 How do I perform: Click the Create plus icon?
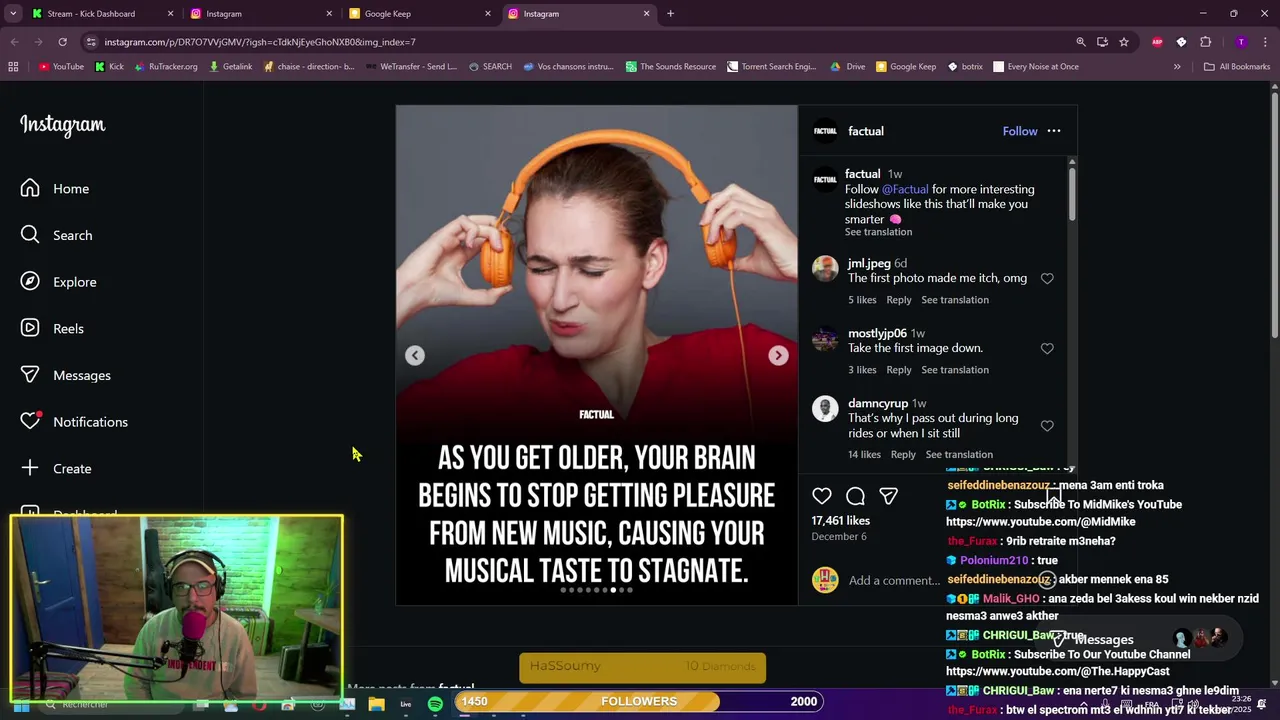tap(30, 468)
